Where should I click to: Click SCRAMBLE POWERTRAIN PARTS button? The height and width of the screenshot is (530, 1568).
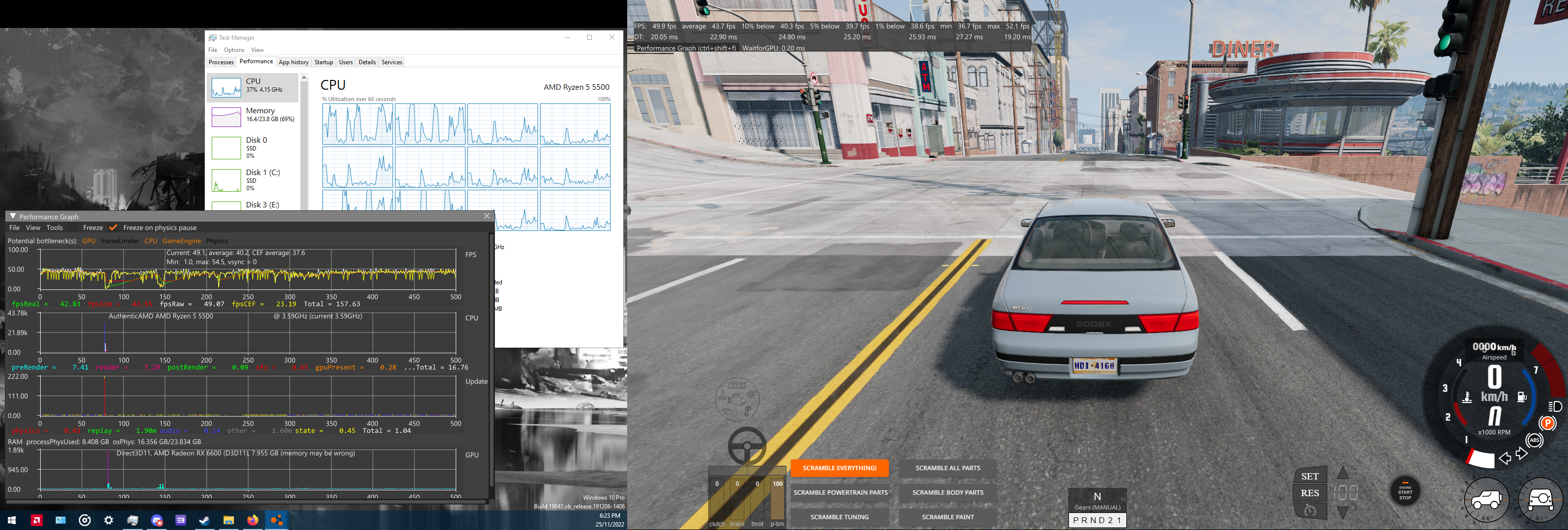tap(840, 492)
